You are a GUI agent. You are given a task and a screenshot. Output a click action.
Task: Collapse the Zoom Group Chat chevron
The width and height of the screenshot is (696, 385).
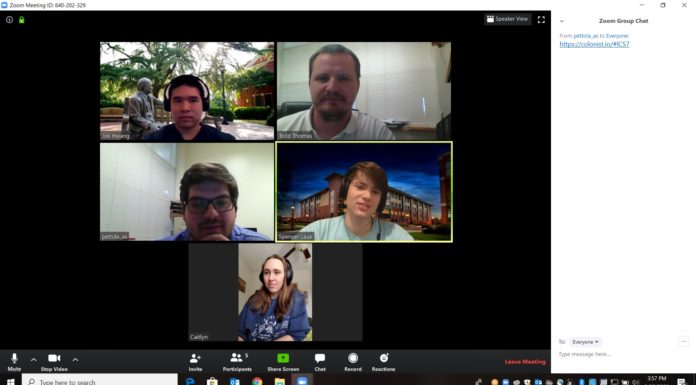pos(562,21)
